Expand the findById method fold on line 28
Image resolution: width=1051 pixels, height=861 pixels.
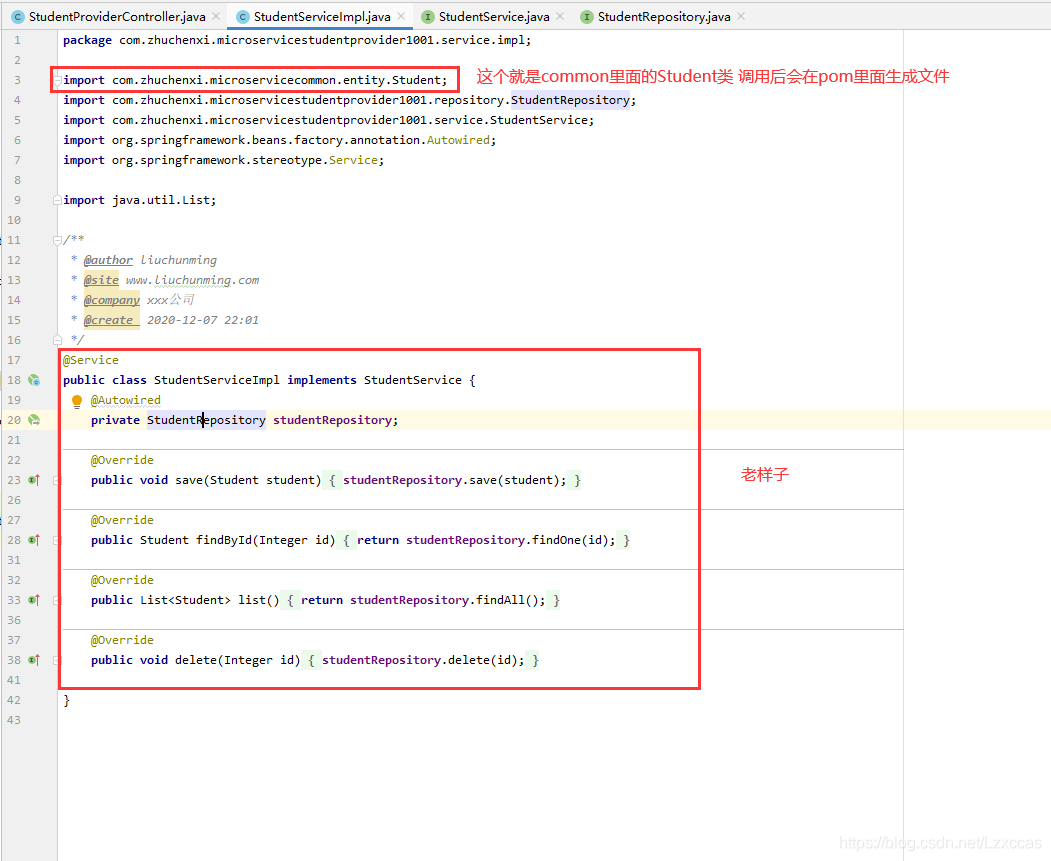pyautogui.click(x=57, y=540)
